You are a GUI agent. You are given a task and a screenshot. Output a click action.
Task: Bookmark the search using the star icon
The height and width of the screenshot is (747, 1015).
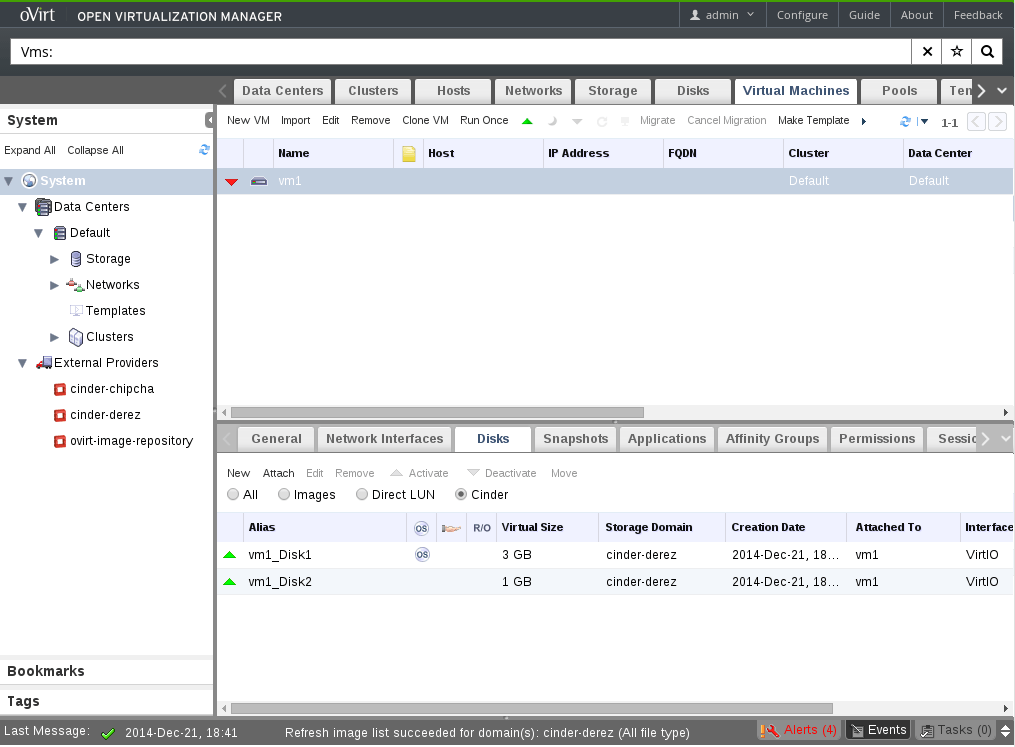(x=957, y=52)
